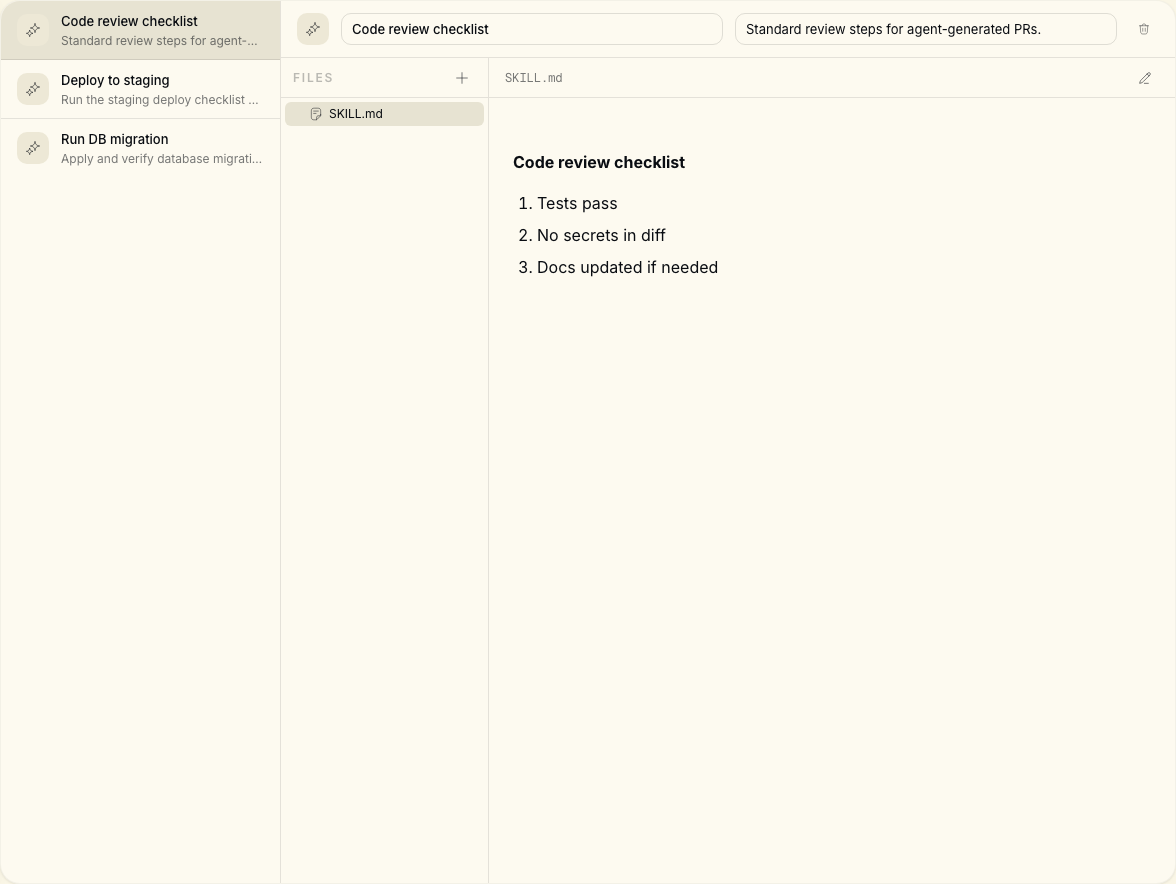1176x884 pixels.
Task: Click the SKILL.md filename header in the editor
Action: click(533, 78)
